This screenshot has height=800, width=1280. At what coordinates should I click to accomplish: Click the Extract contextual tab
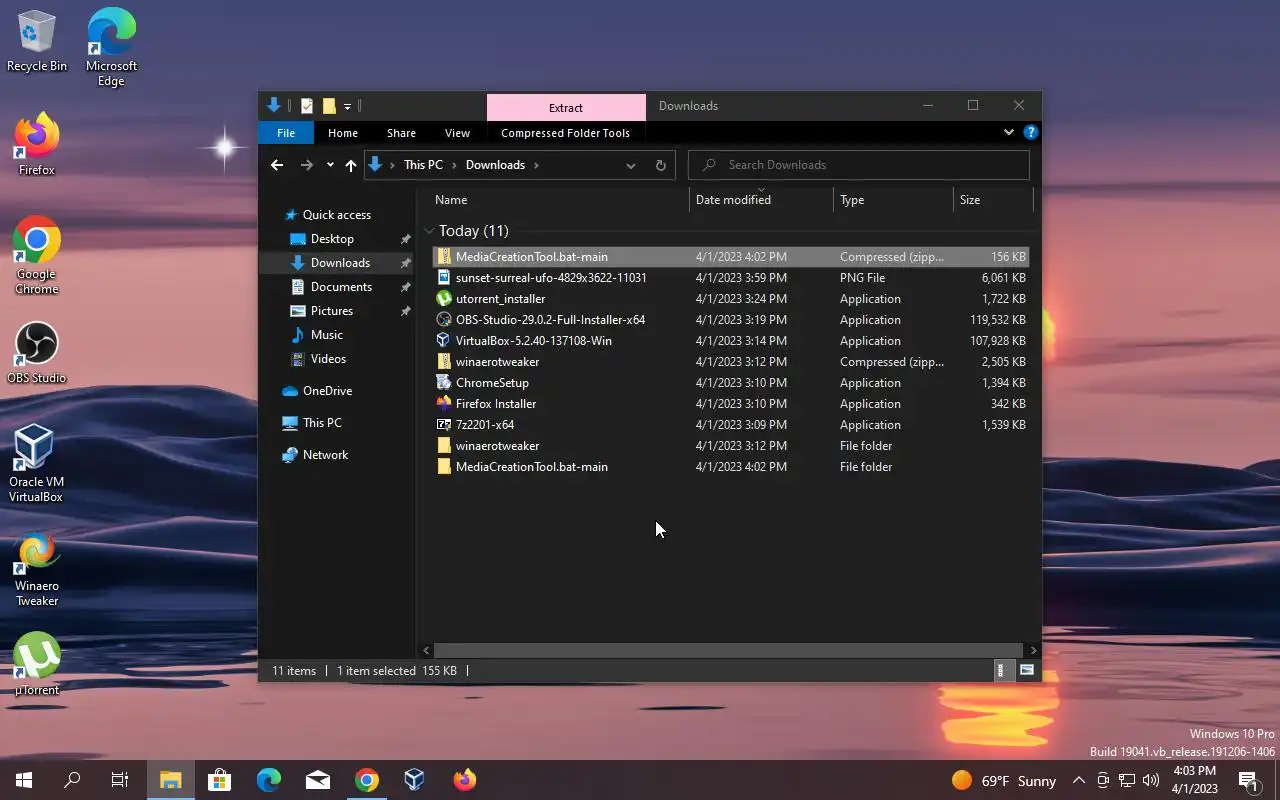point(566,108)
